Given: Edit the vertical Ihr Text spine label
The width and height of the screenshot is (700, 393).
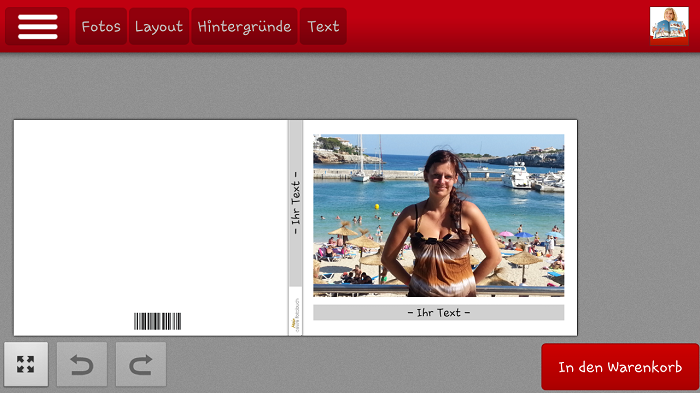Looking at the screenshot, I should coord(296,203).
